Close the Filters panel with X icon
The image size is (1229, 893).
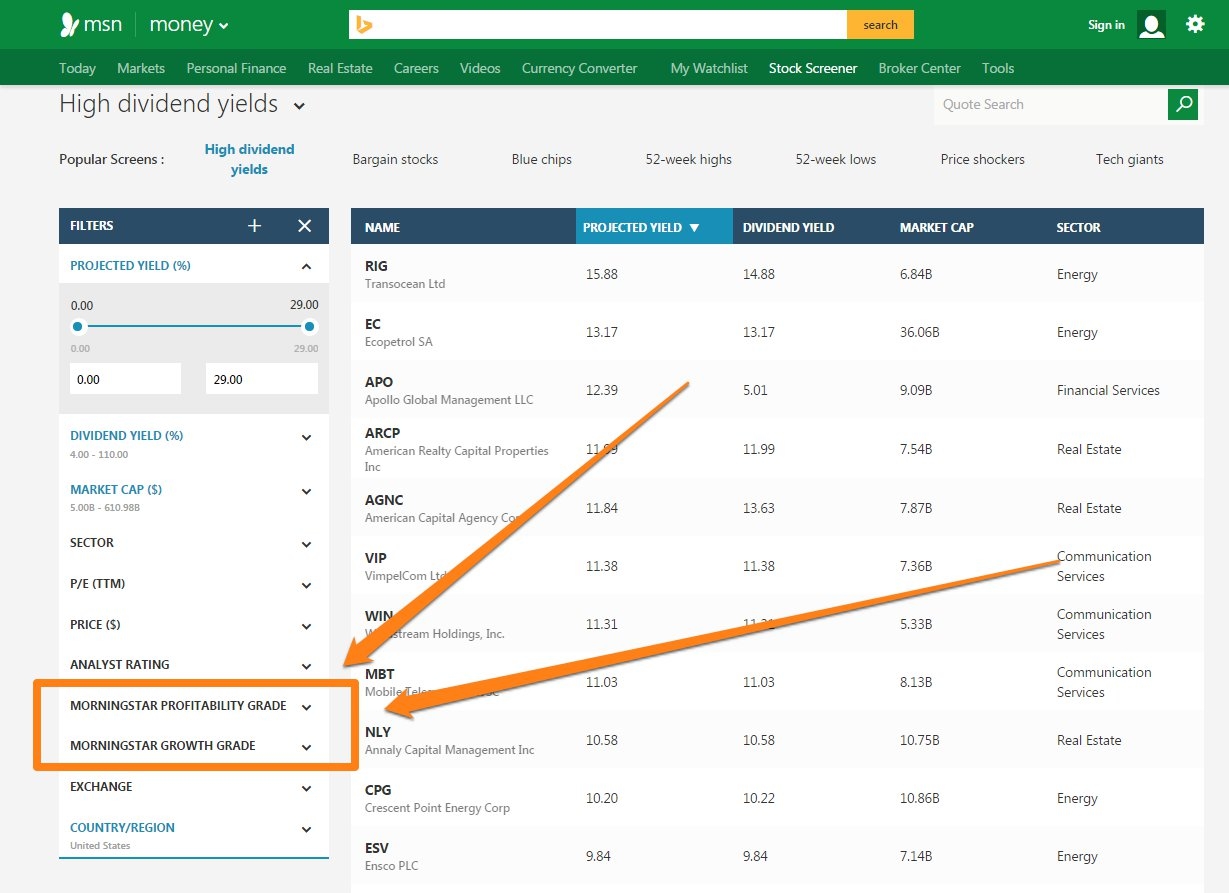(305, 226)
